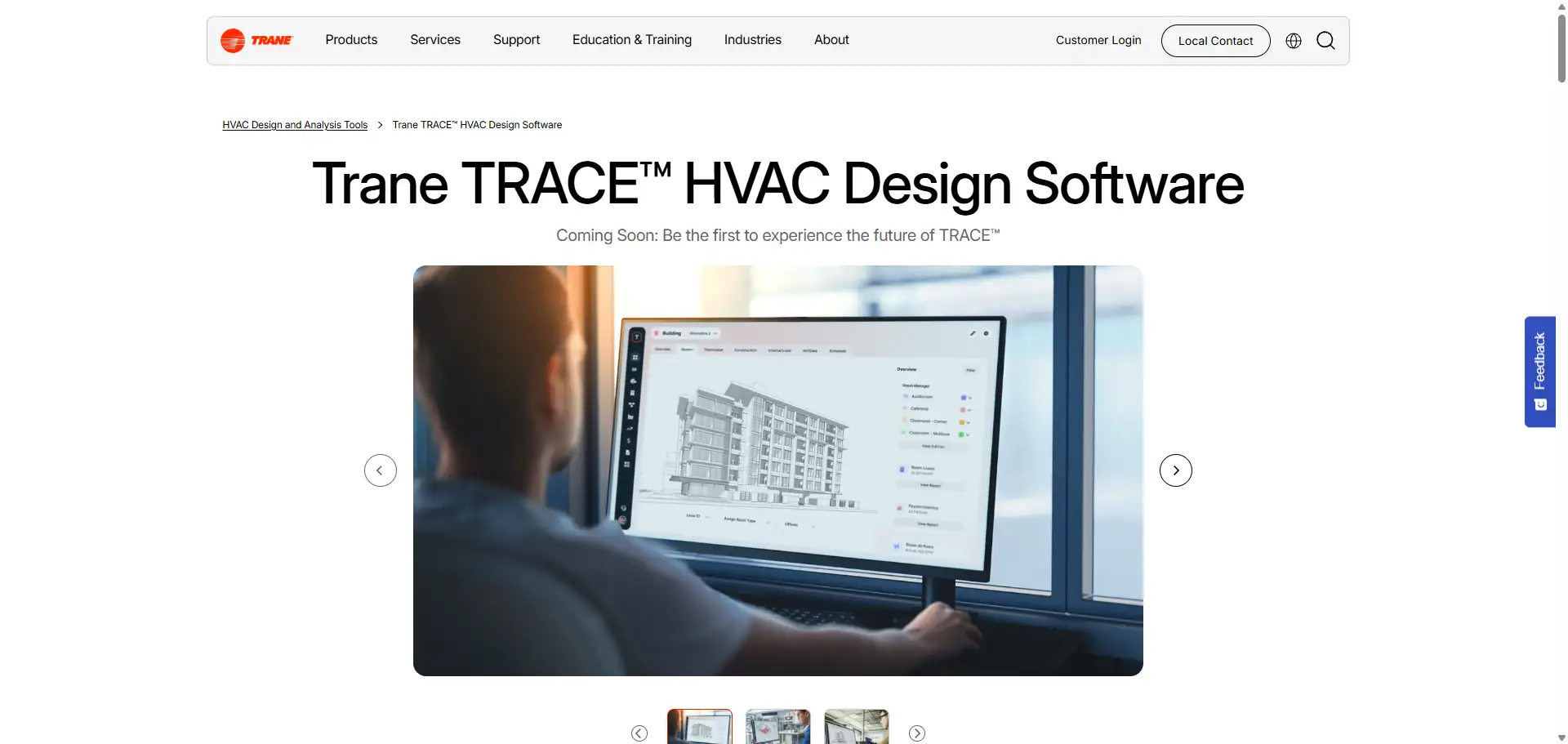Select the third carousel thumbnail

857,727
